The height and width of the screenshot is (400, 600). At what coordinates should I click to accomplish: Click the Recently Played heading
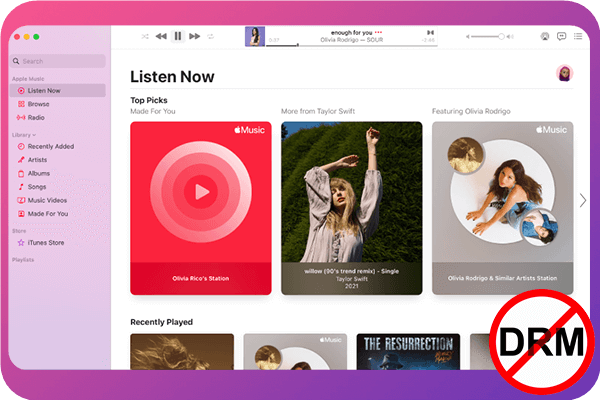(x=161, y=322)
